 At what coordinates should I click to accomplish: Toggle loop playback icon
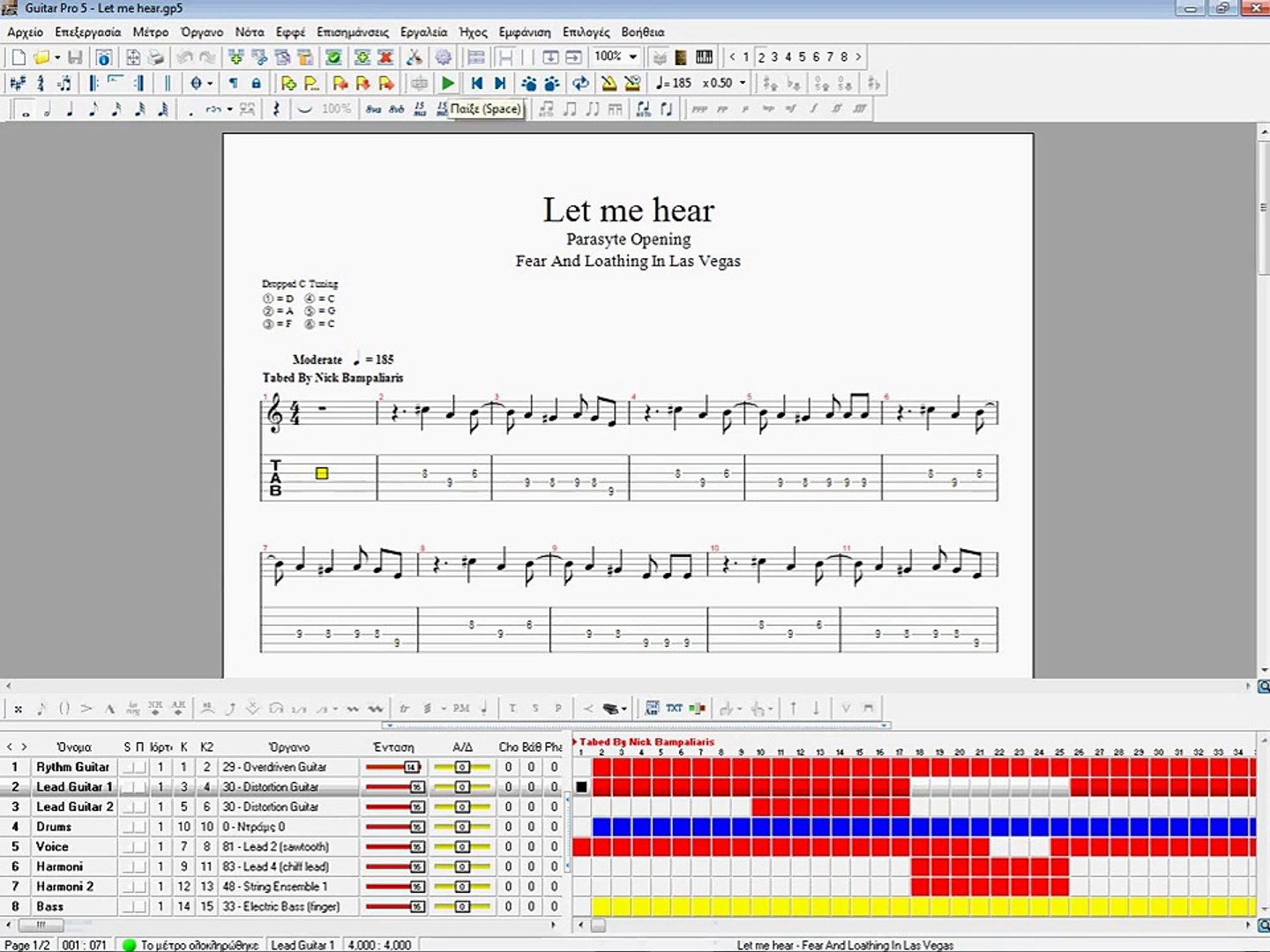580,83
